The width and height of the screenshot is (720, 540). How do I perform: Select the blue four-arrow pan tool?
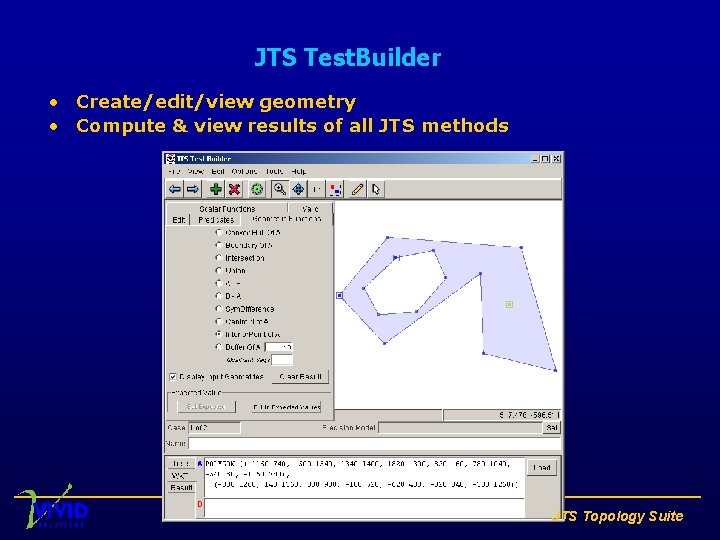point(298,189)
